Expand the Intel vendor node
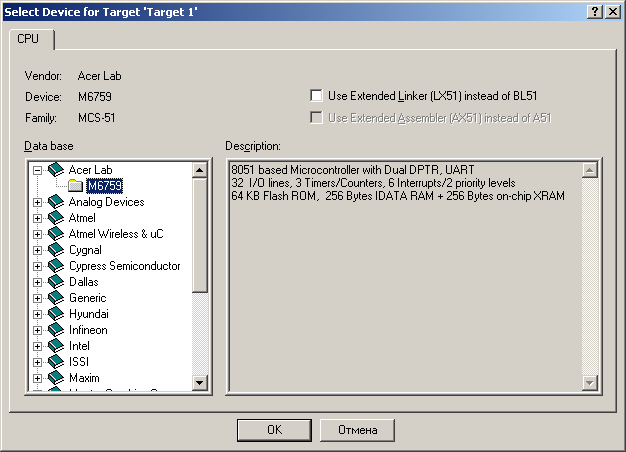This screenshot has height=452, width=626. tap(38, 346)
